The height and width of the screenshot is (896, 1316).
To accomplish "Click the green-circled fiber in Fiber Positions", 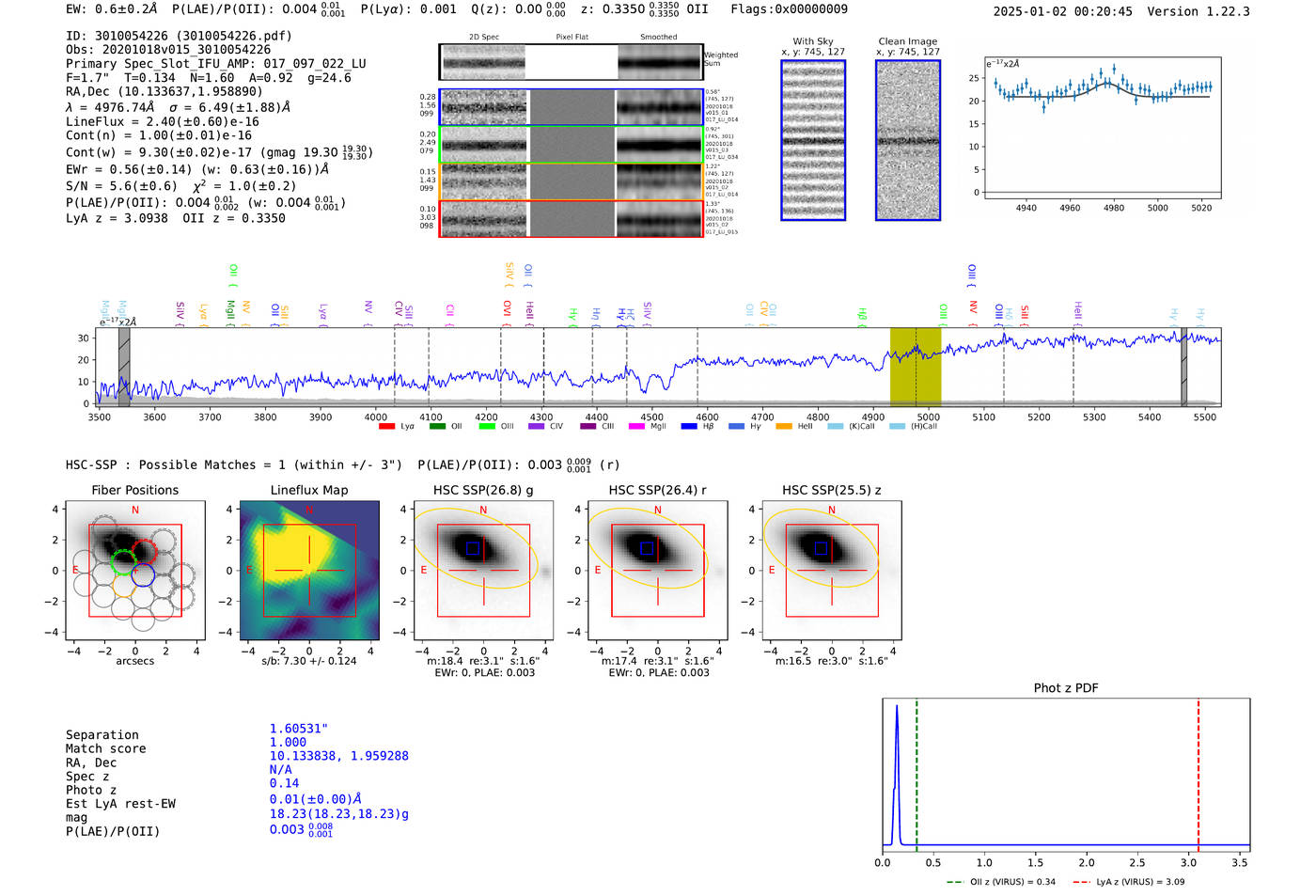I will [x=122, y=562].
